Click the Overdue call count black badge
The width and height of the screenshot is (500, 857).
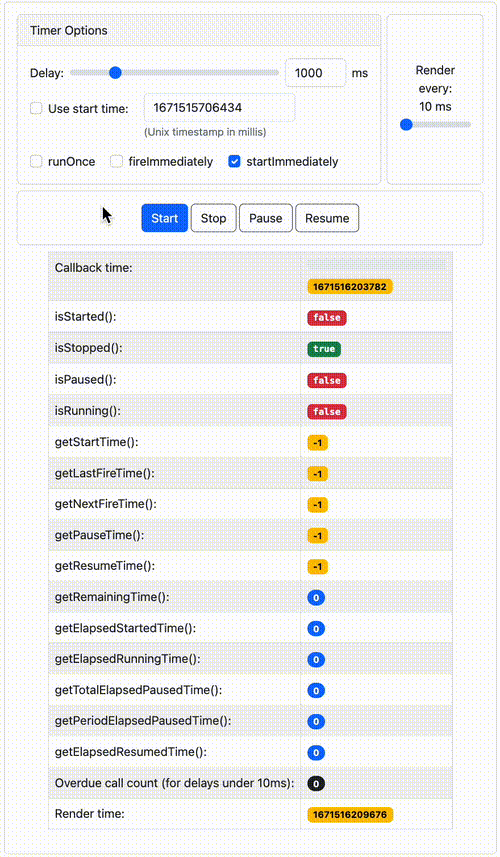[316, 783]
